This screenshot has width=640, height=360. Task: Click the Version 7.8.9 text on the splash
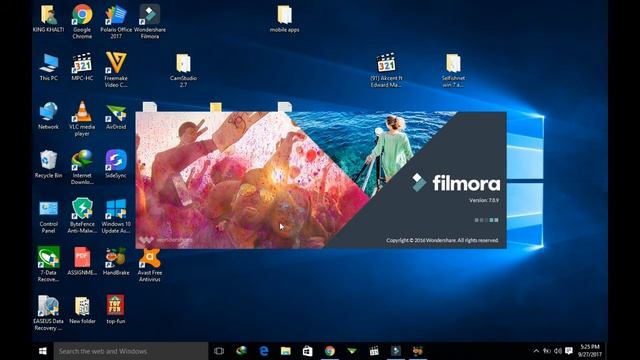pos(484,200)
